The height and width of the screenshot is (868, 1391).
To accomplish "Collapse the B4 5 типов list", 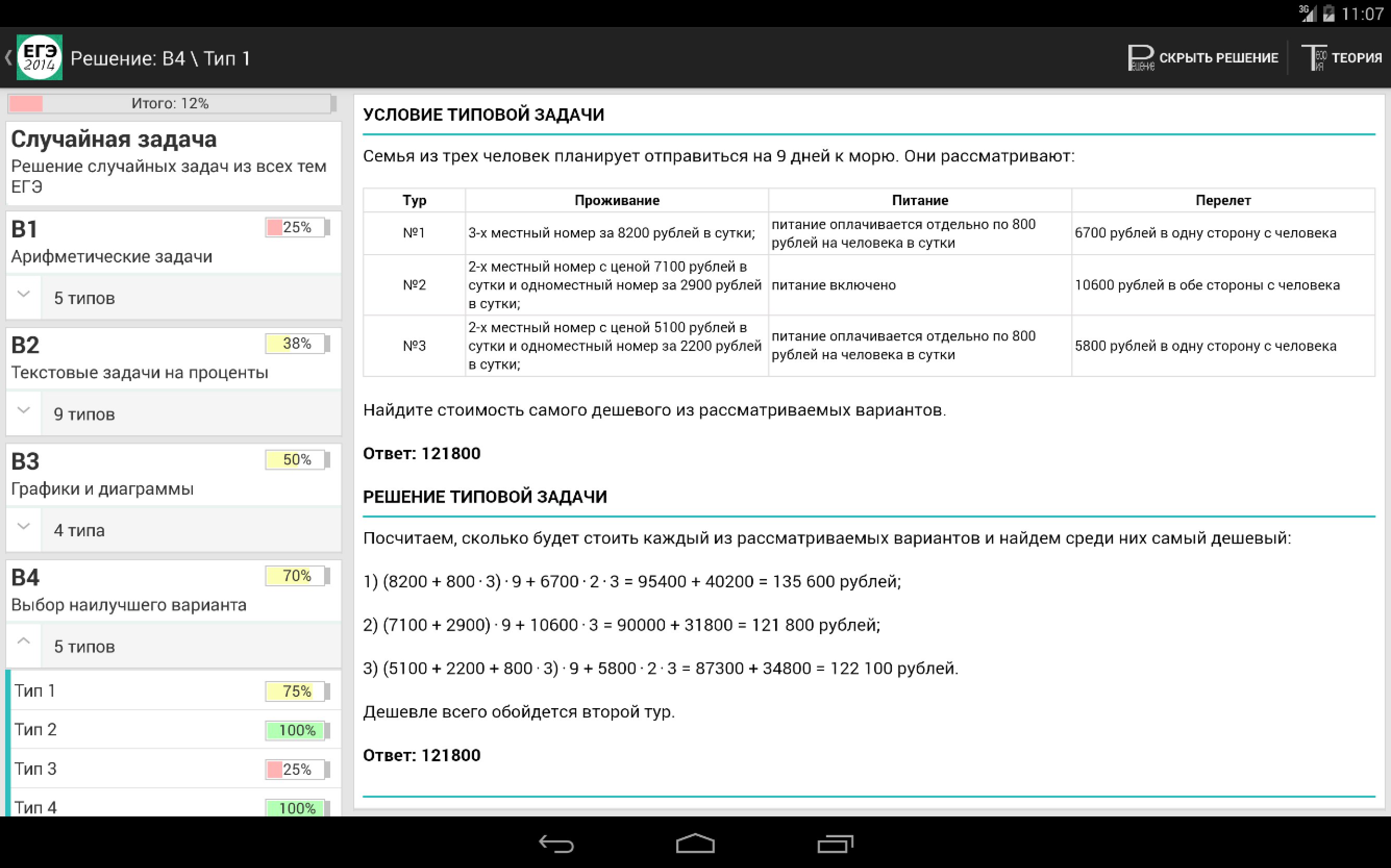I will click(23, 643).
